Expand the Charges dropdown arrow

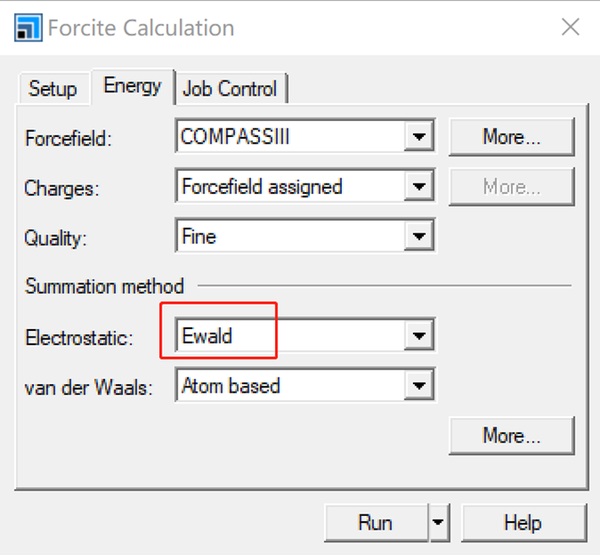[420, 187]
